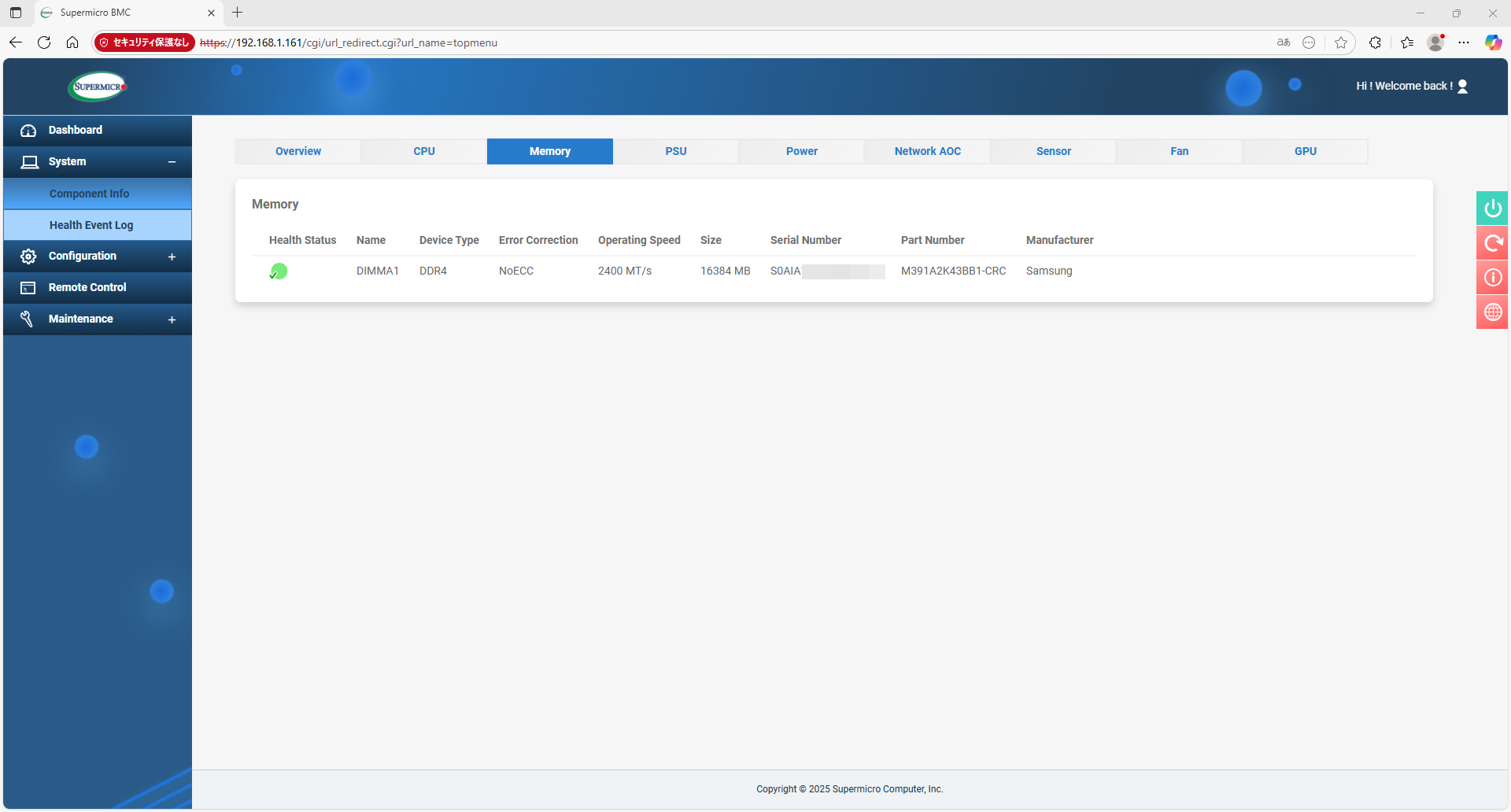
Task: Click the green power control icon
Action: [1492, 209]
